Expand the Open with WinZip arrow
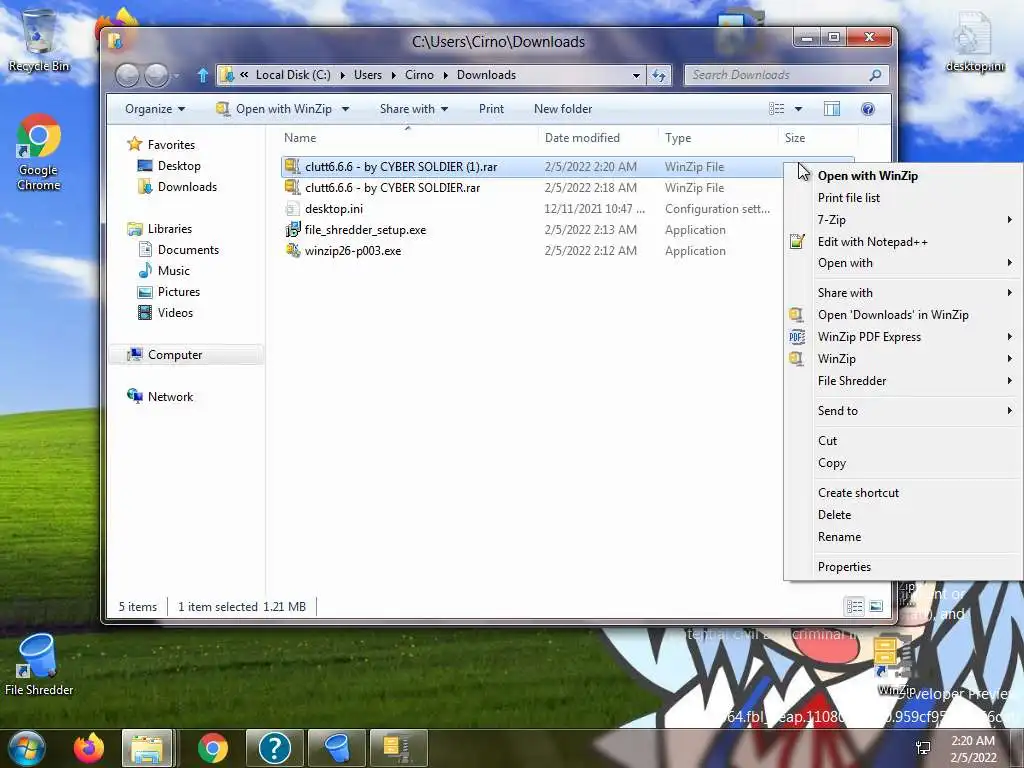1024x768 pixels. (x=345, y=109)
